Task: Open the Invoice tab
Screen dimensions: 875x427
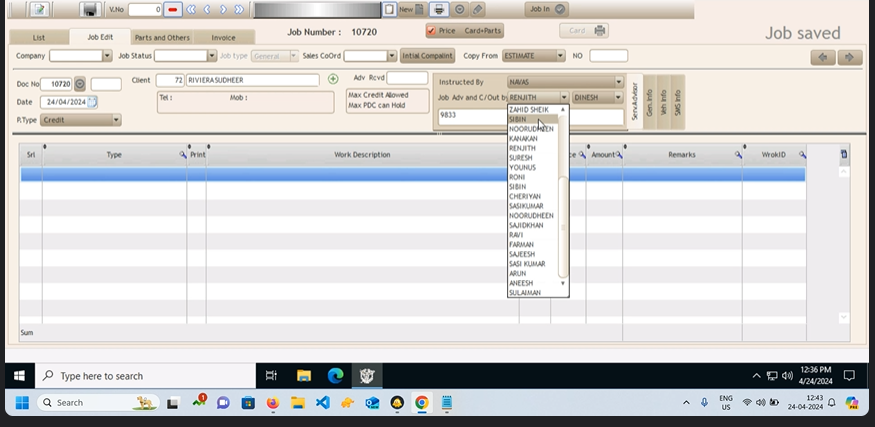Action: (x=224, y=38)
